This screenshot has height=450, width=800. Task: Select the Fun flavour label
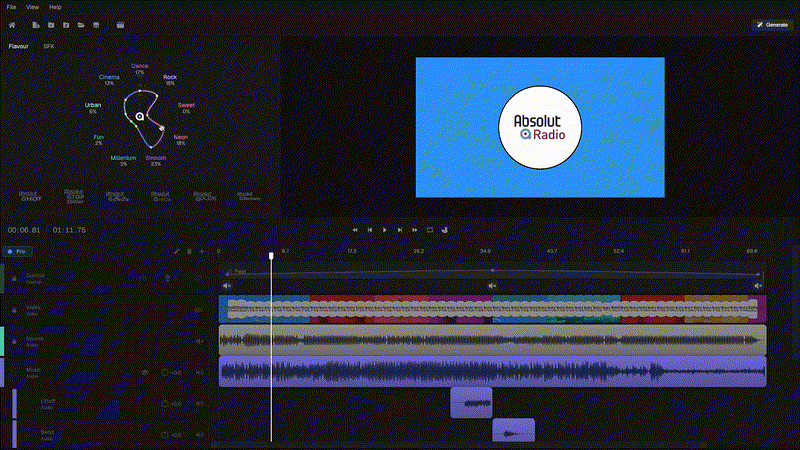(98, 137)
